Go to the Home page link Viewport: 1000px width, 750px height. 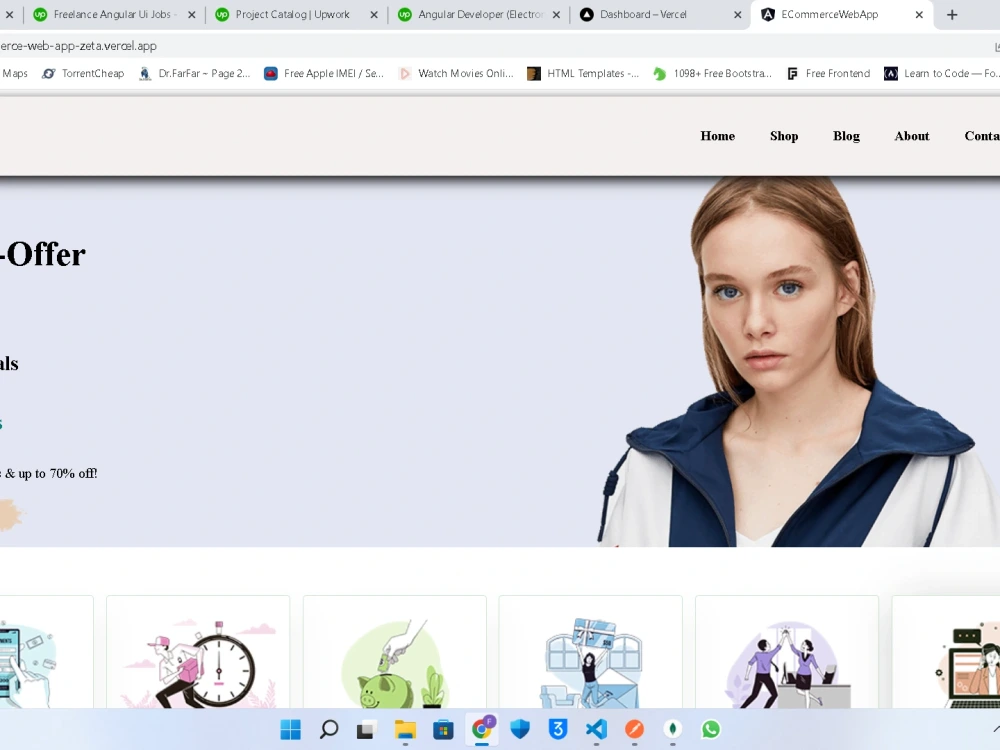tap(717, 136)
